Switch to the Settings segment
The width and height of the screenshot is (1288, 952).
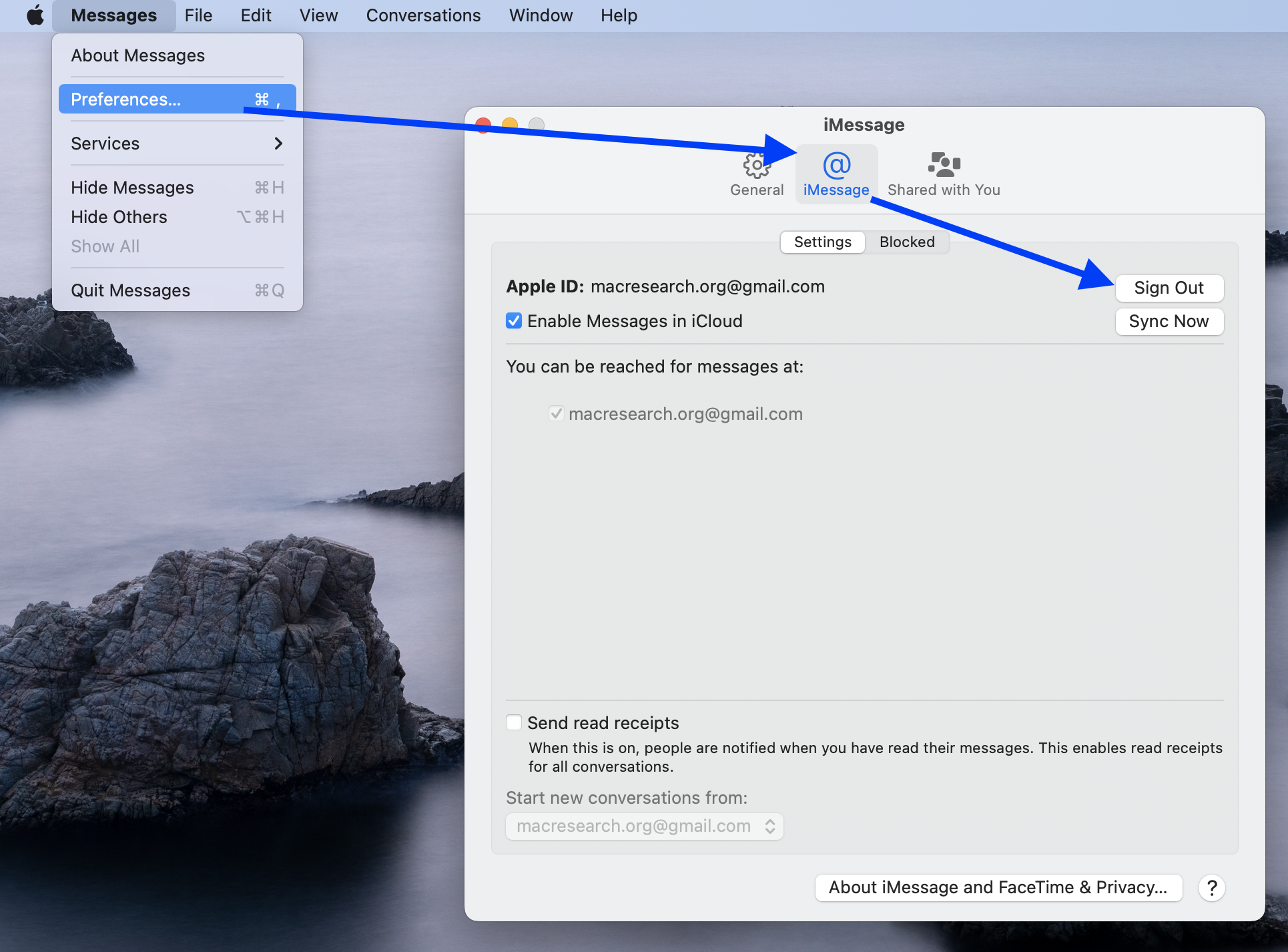click(823, 242)
